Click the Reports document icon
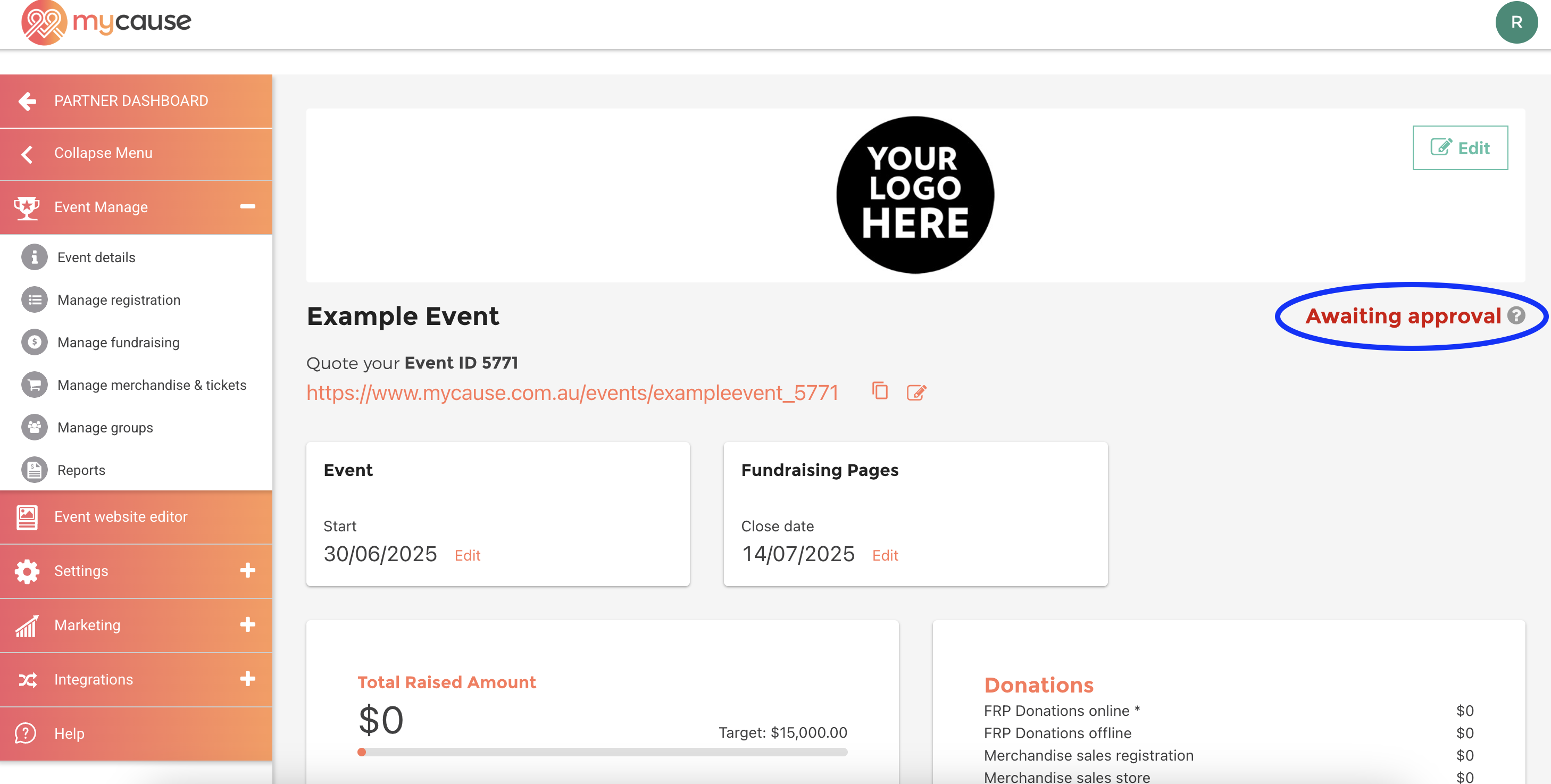 tap(35, 470)
